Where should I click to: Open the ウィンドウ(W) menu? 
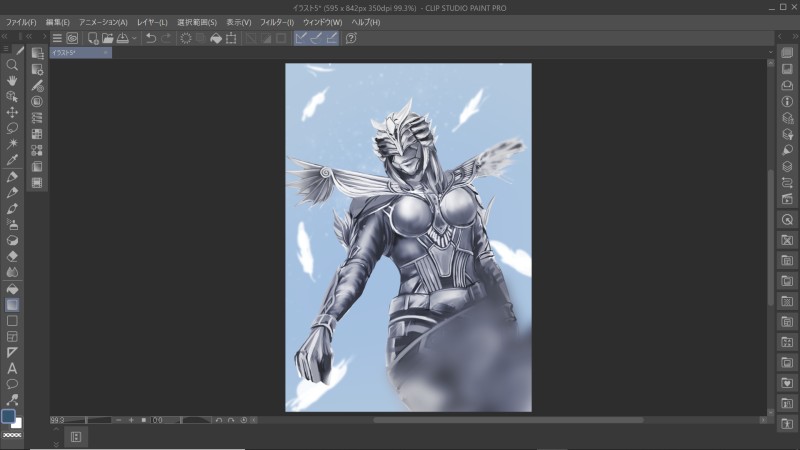322,22
